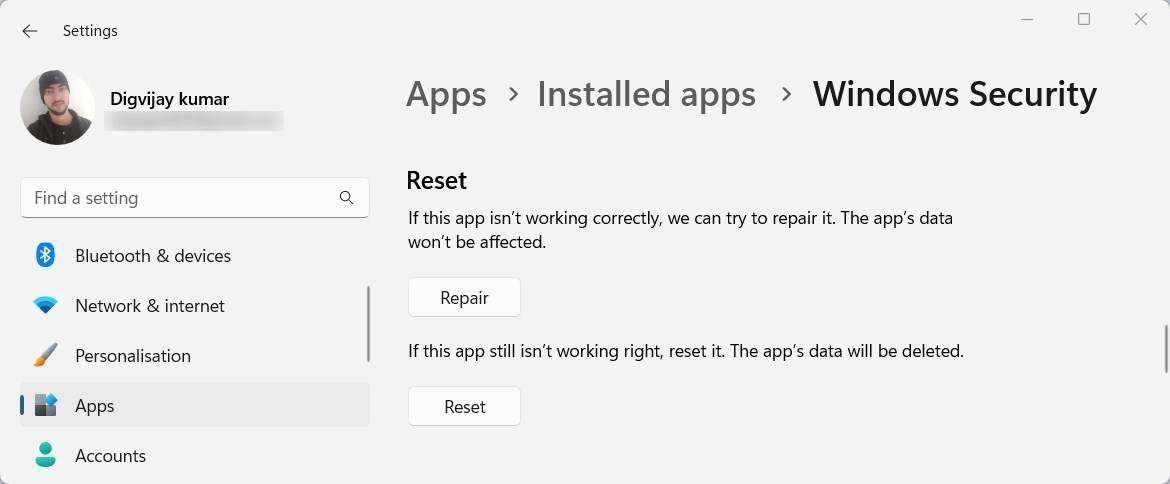The width and height of the screenshot is (1170, 484).
Task: Open the Bluetooth & devices section
Action: point(153,256)
